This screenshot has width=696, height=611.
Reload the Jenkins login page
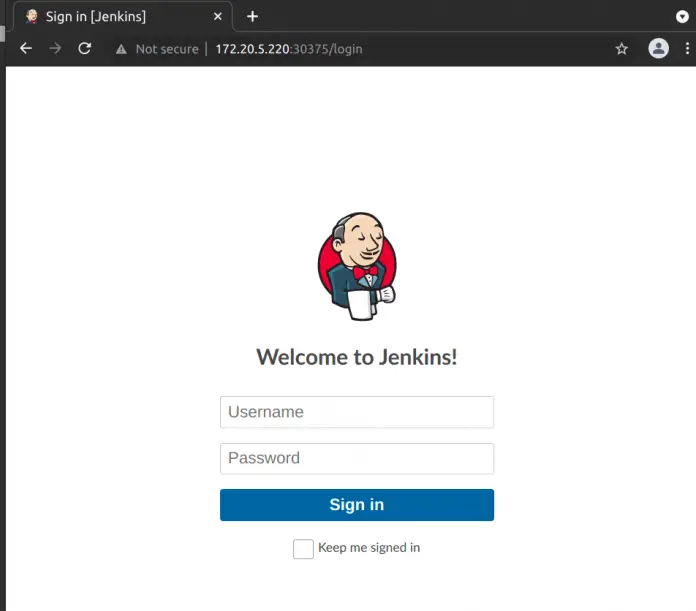(x=85, y=48)
